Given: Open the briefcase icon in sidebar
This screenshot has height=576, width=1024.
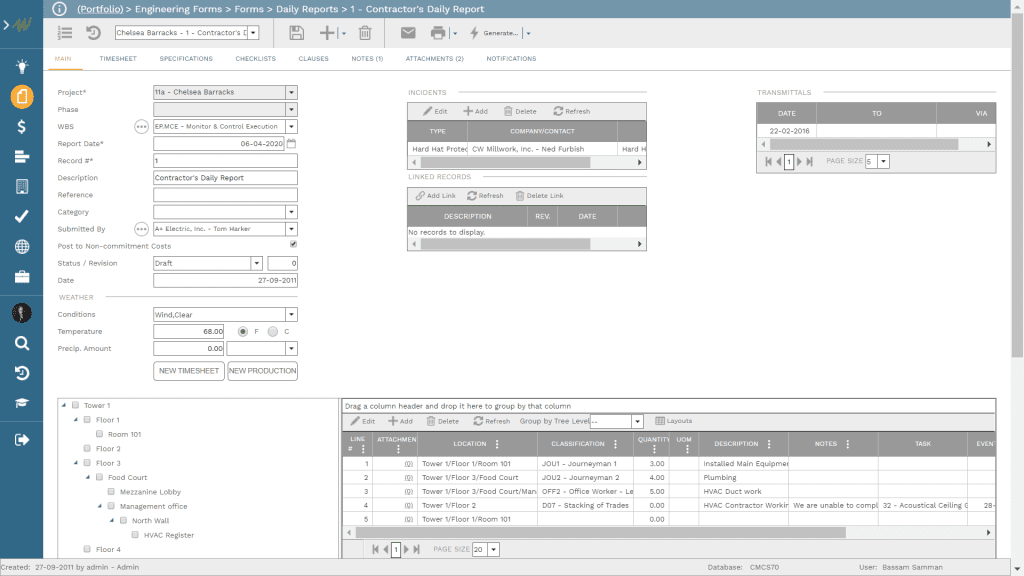Looking at the screenshot, I should click(x=22, y=277).
